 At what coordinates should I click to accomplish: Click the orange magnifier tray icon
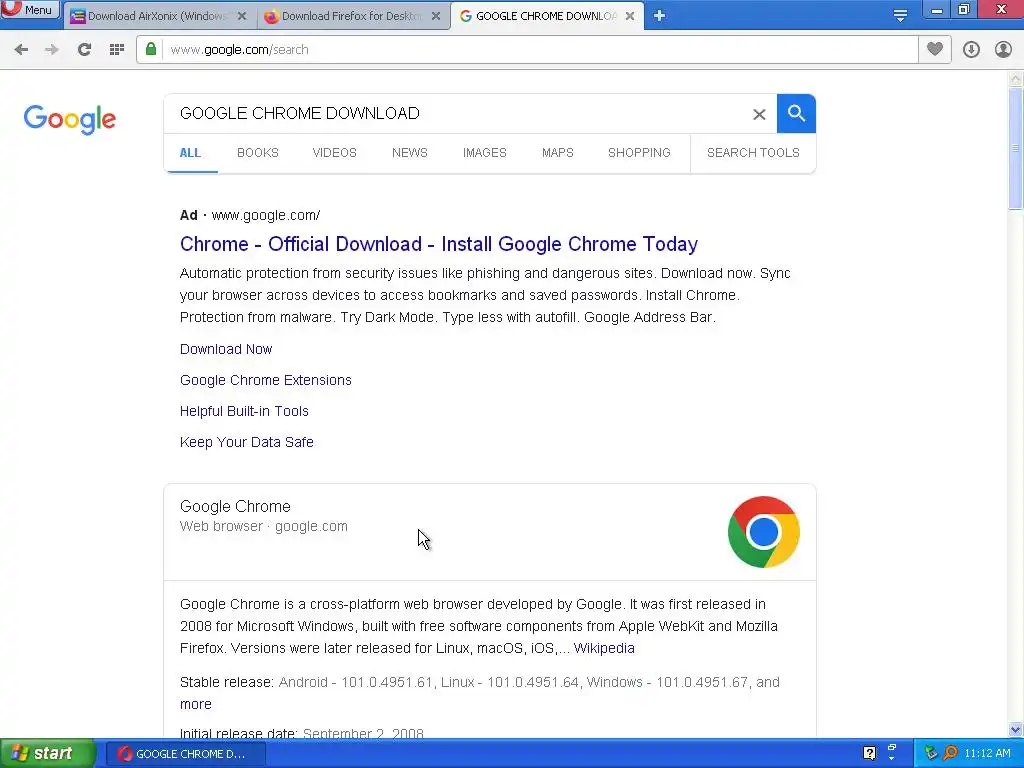[950, 754]
